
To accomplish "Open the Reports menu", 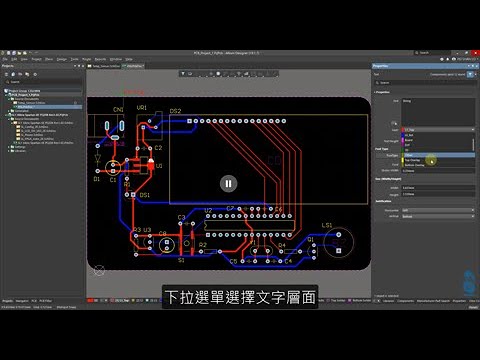I will (x=100, y=59).
